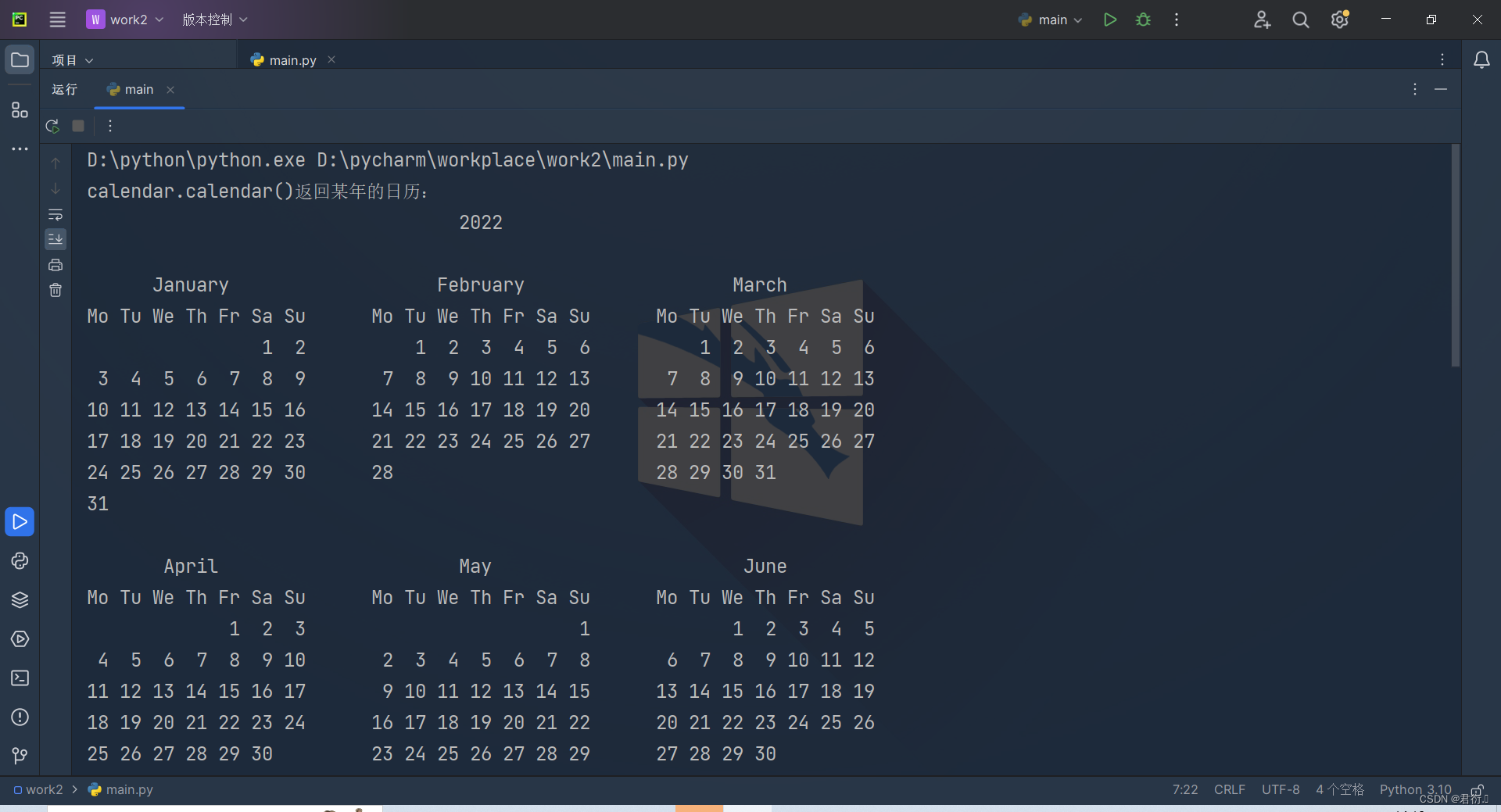
Task: Open the Services tool window
Action: click(x=20, y=639)
